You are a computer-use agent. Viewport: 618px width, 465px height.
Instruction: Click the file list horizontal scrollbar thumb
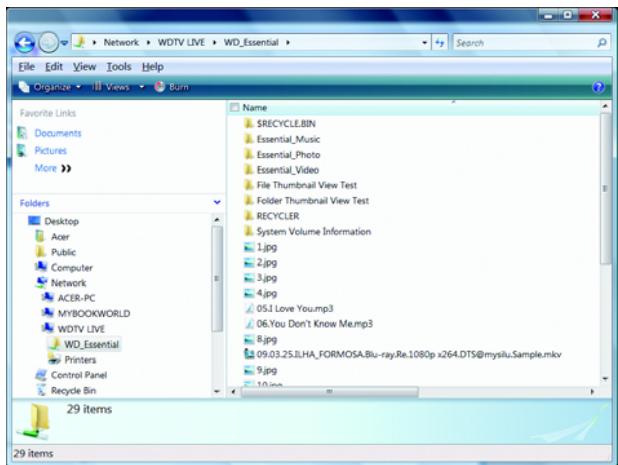329,392
